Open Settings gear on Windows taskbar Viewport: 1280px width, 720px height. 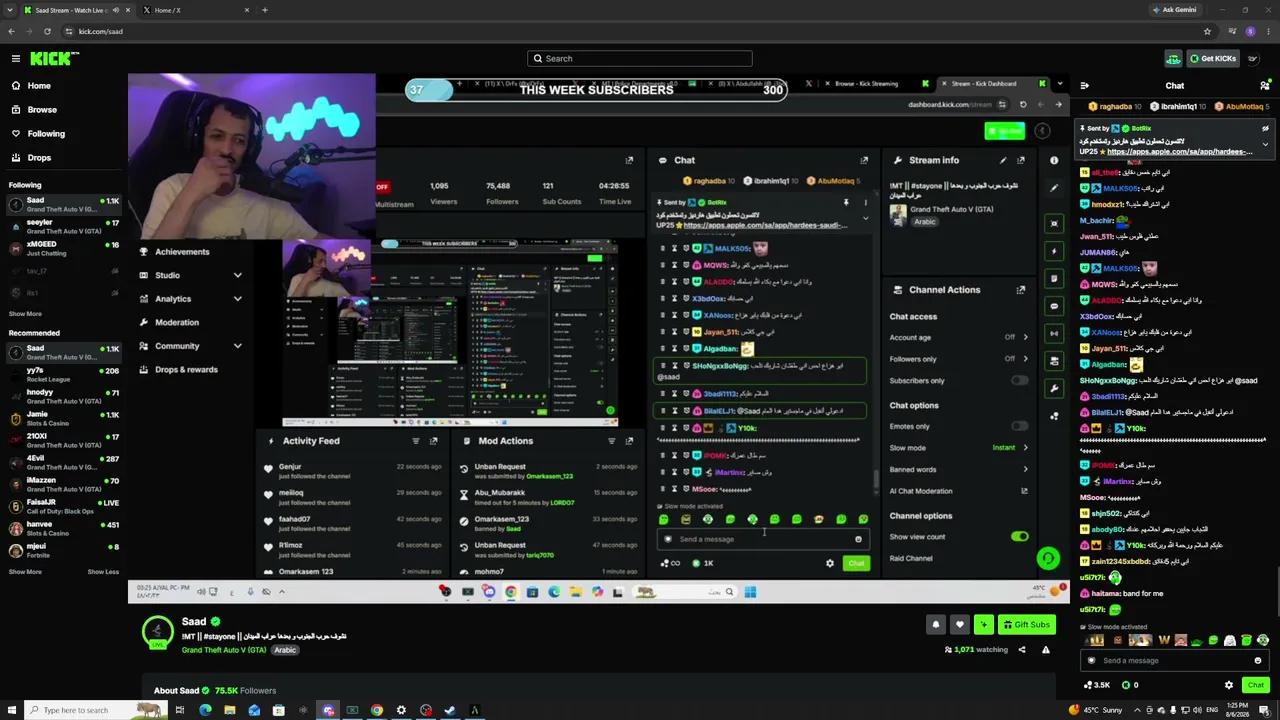(x=401, y=710)
